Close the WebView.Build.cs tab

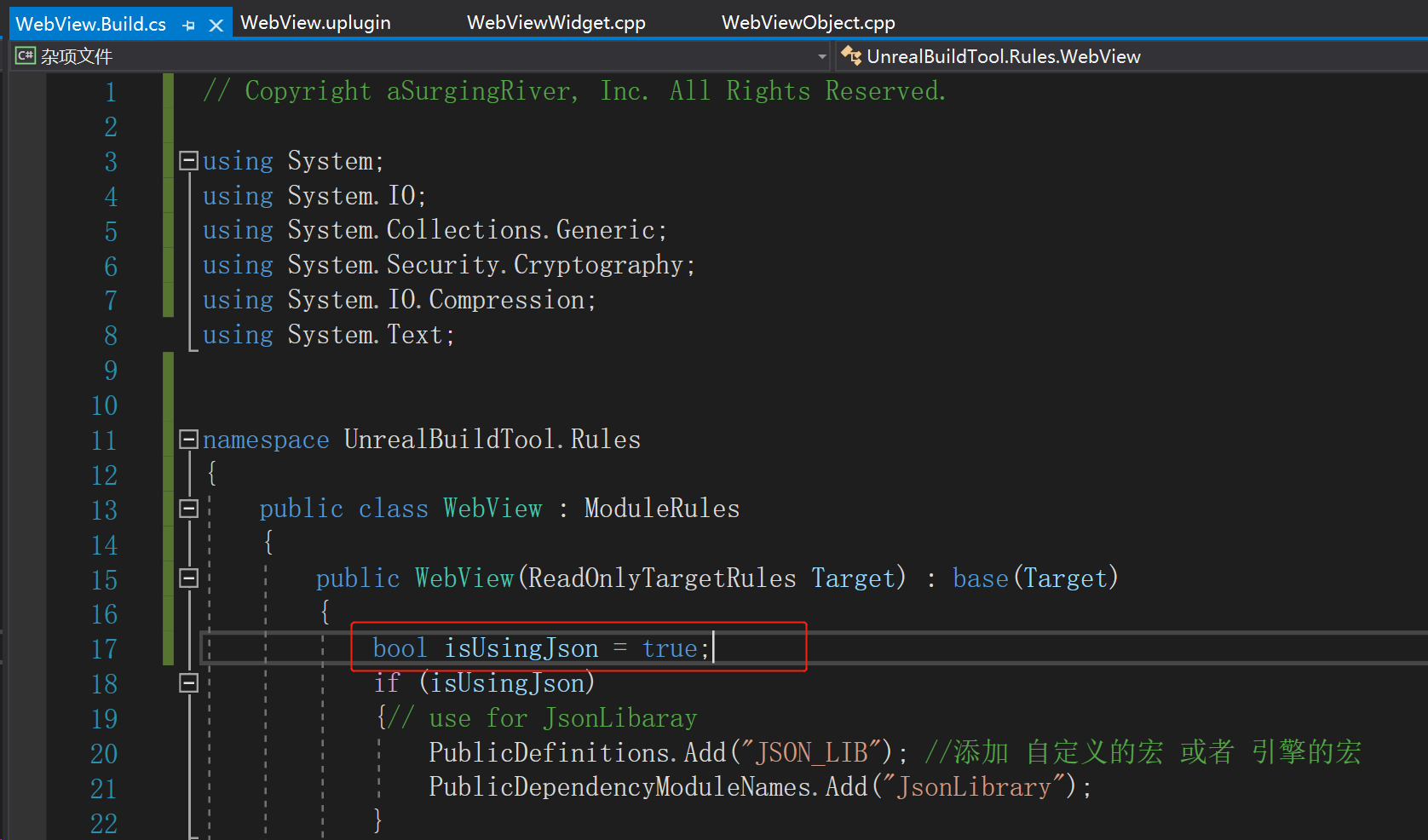(x=216, y=26)
